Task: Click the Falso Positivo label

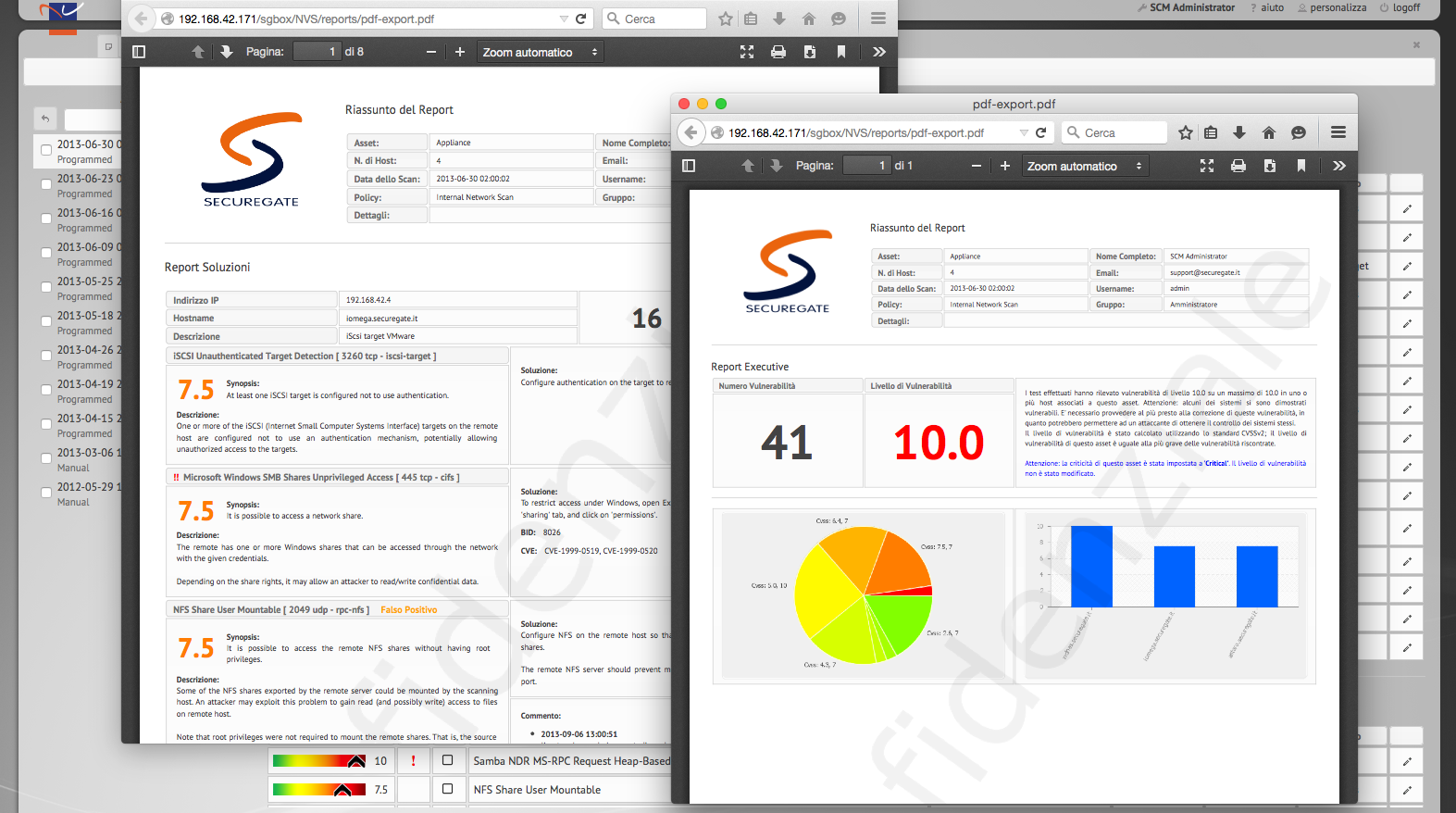Action: click(x=408, y=609)
